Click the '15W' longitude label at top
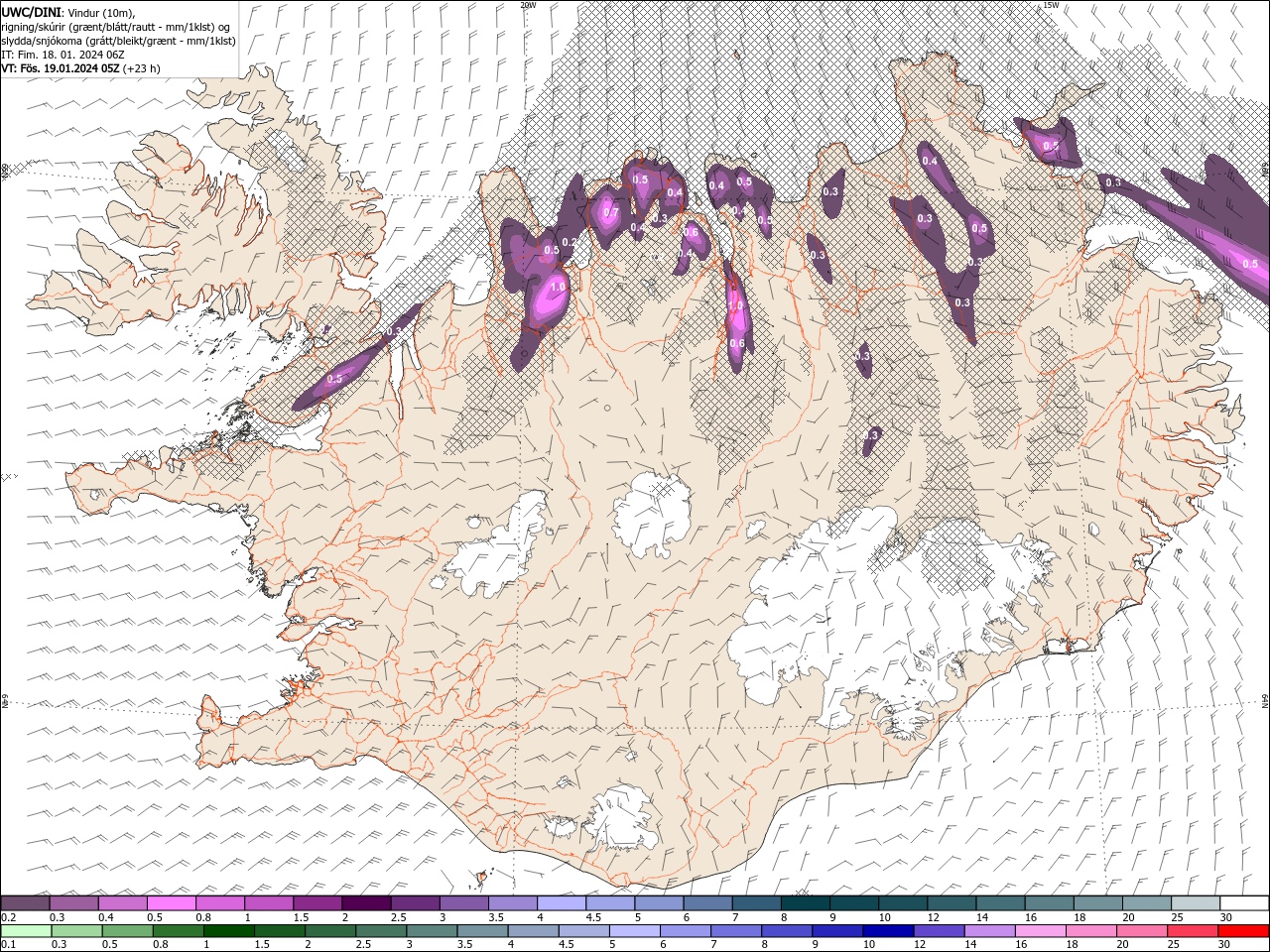The height and width of the screenshot is (952, 1270). click(x=1051, y=5)
